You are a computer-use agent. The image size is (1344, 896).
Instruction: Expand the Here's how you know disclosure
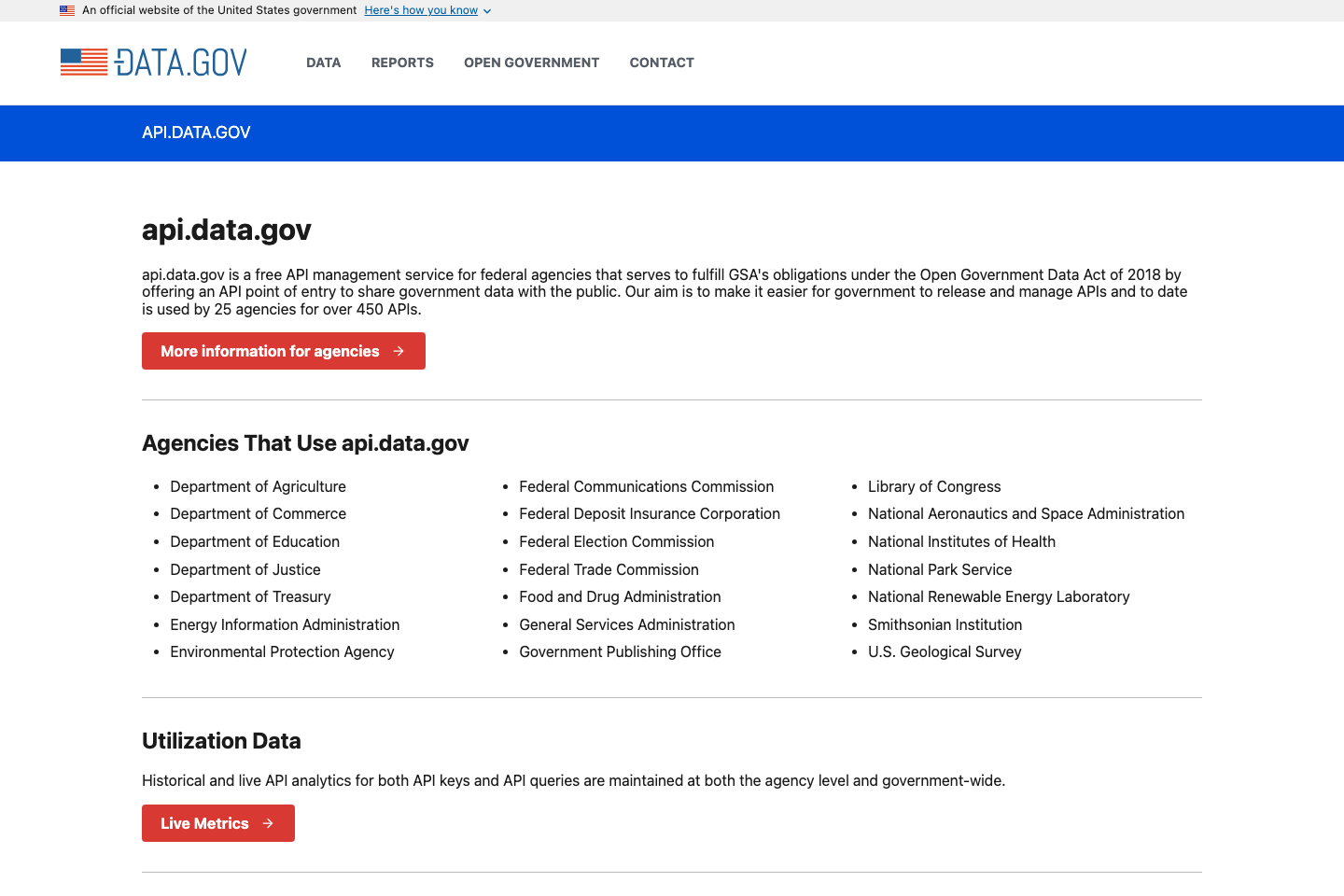point(421,10)
